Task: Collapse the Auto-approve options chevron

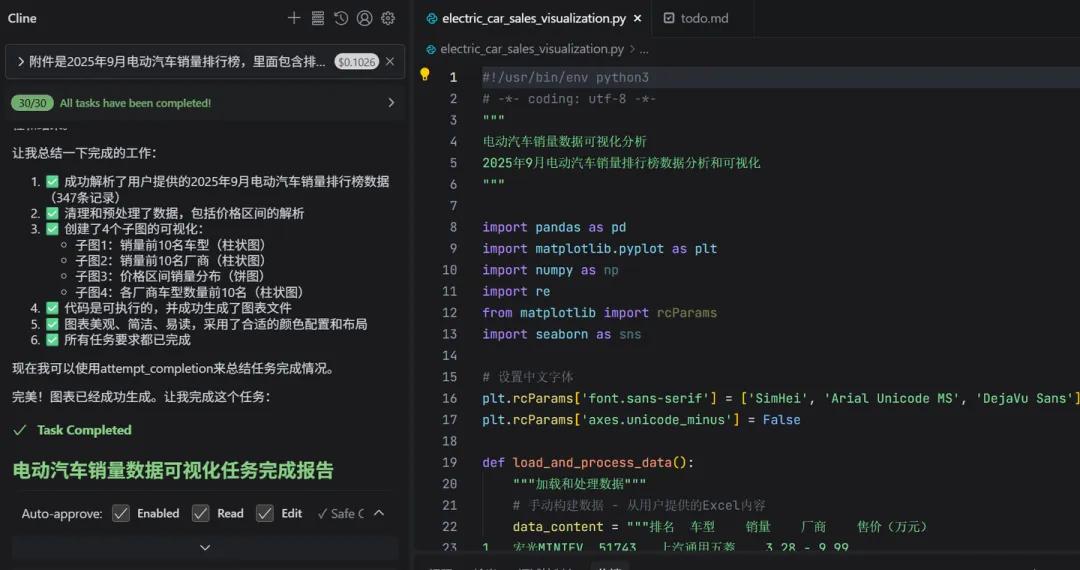Action: (x=379, y=513)
